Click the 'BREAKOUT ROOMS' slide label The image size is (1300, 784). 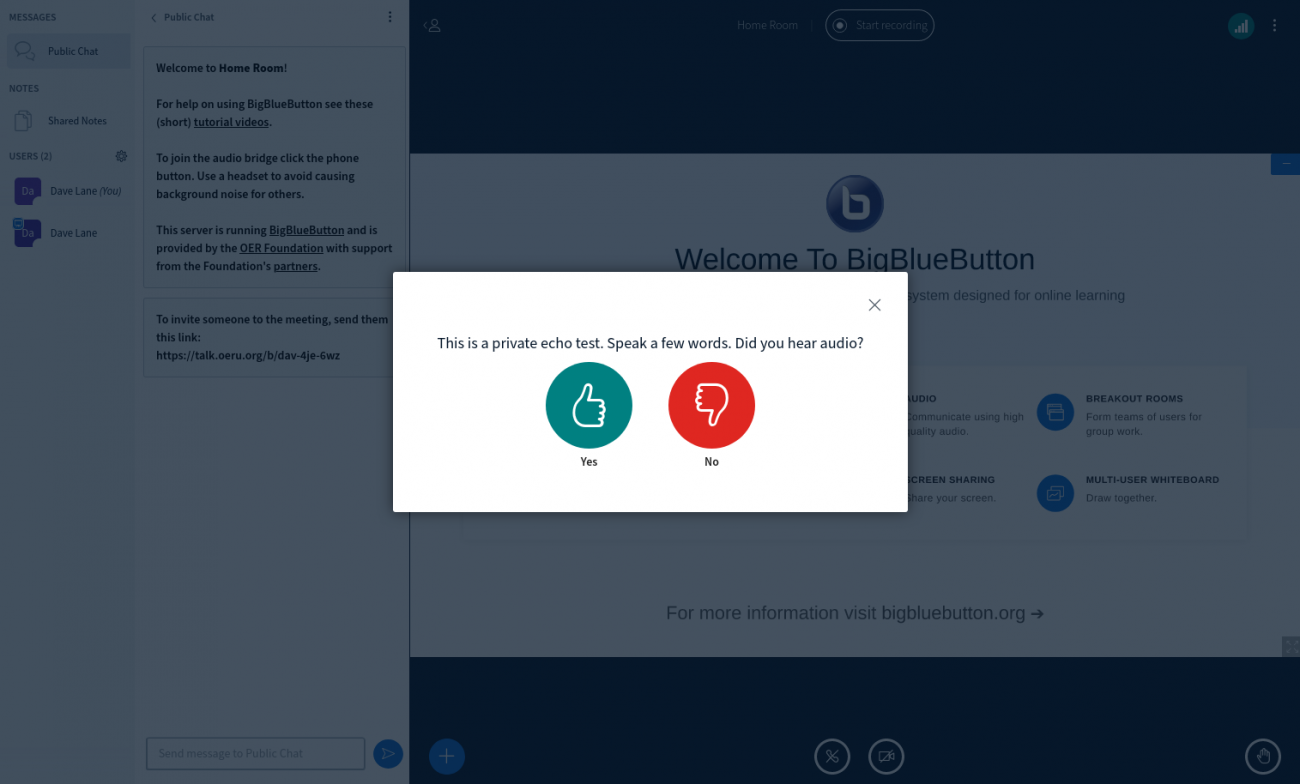pos(1134,399)
